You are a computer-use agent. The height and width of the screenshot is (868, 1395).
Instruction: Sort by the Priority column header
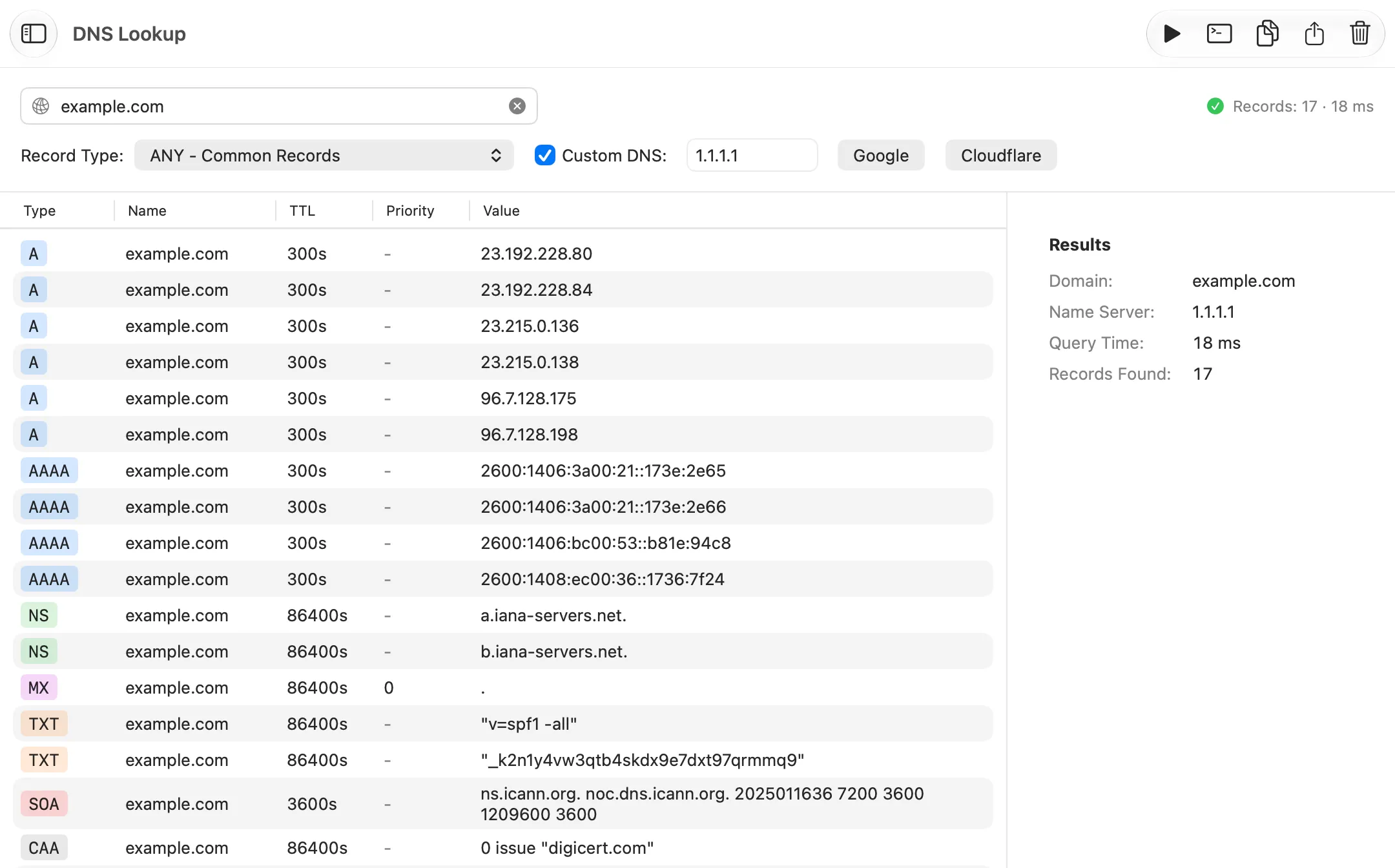pyautogui.click(x=410, y=211)
